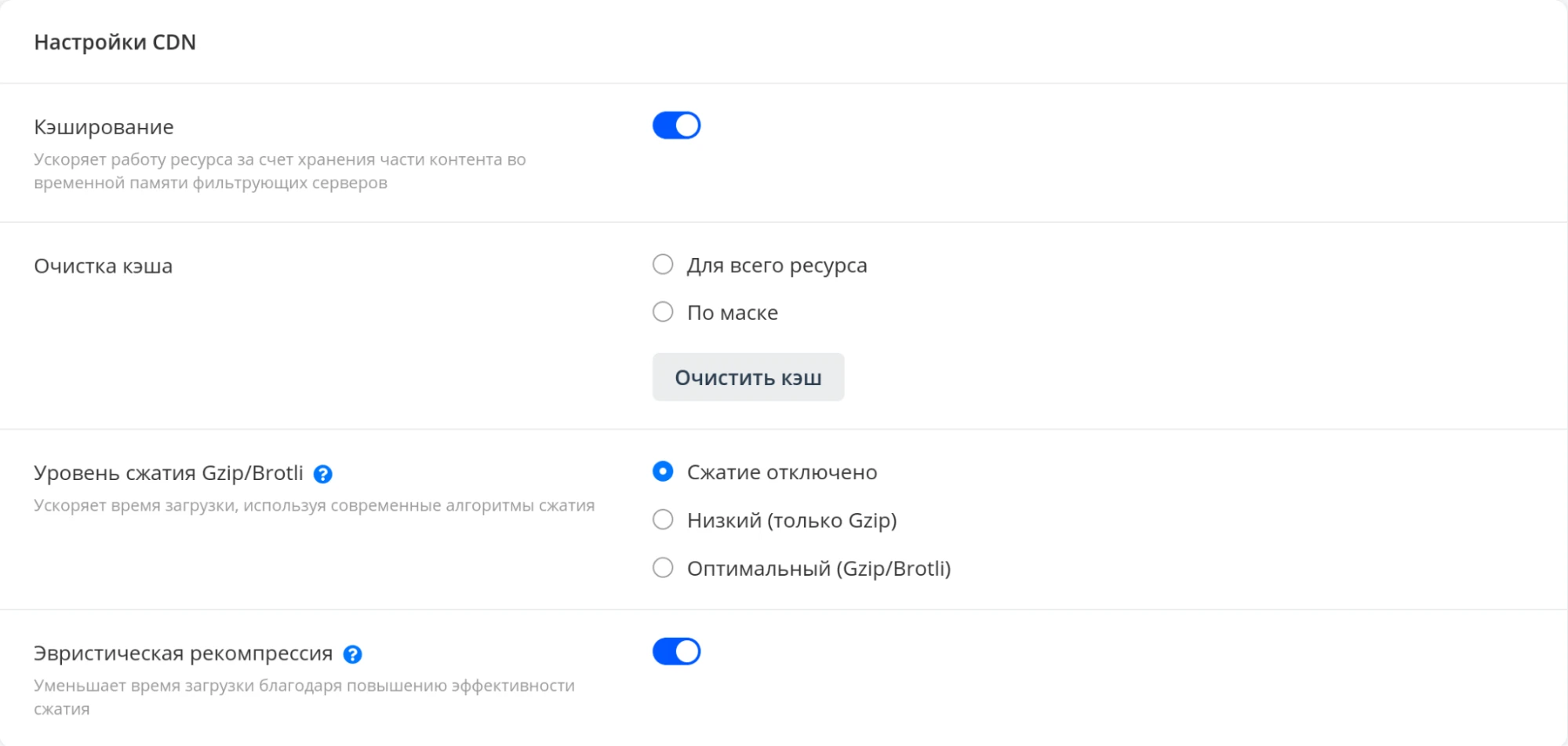Click the "Настройки CDN" section header
1568x746 pixels.
[x=115, y=43]
